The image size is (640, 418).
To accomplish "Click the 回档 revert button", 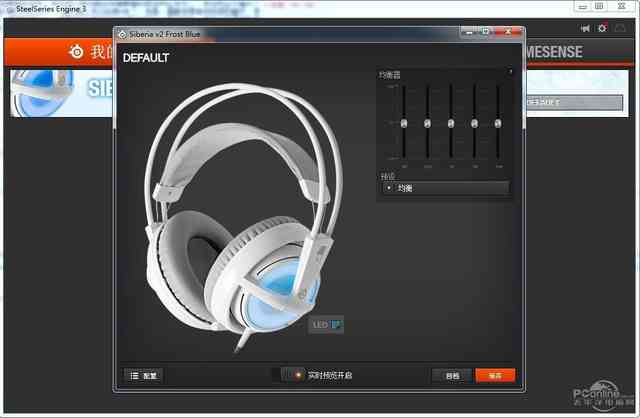I will (x=452, y=375).
